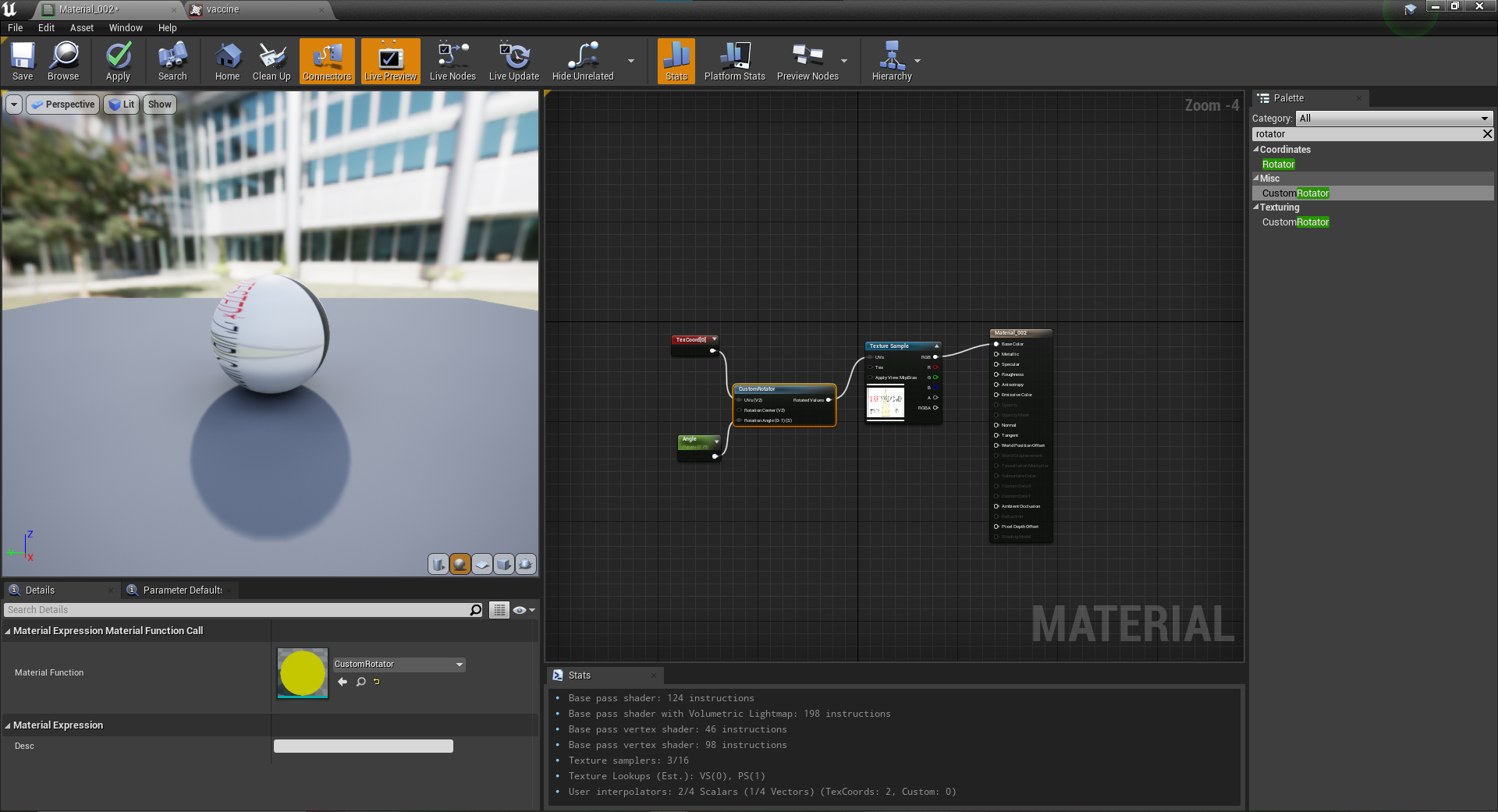Collapse the Texturing palette category
Viewport: 1498px width, 812px height.
click(x=1256, y=207)
